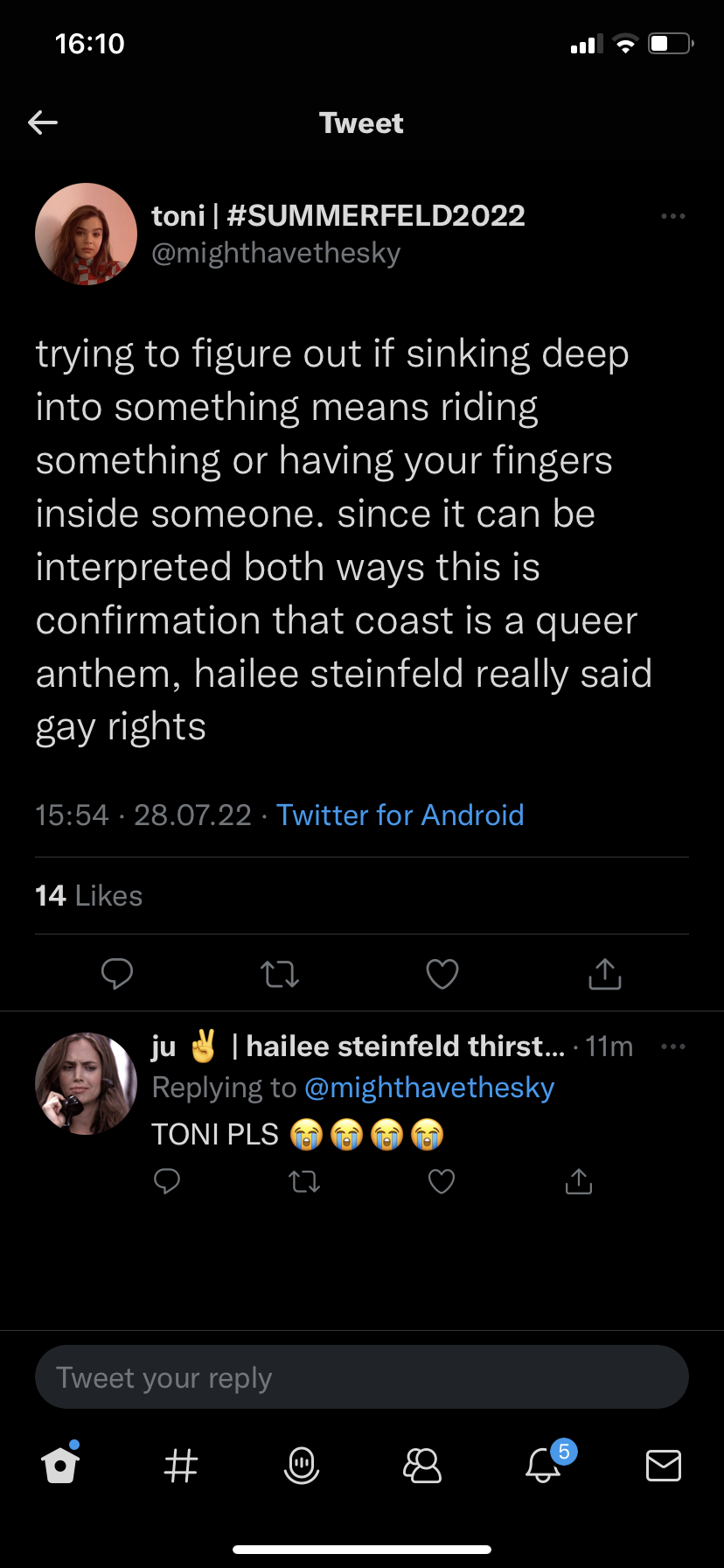Tap the Tweet your reply field
The image size is (724, 1568).
pyautogui.click(x=362, y=1377)
